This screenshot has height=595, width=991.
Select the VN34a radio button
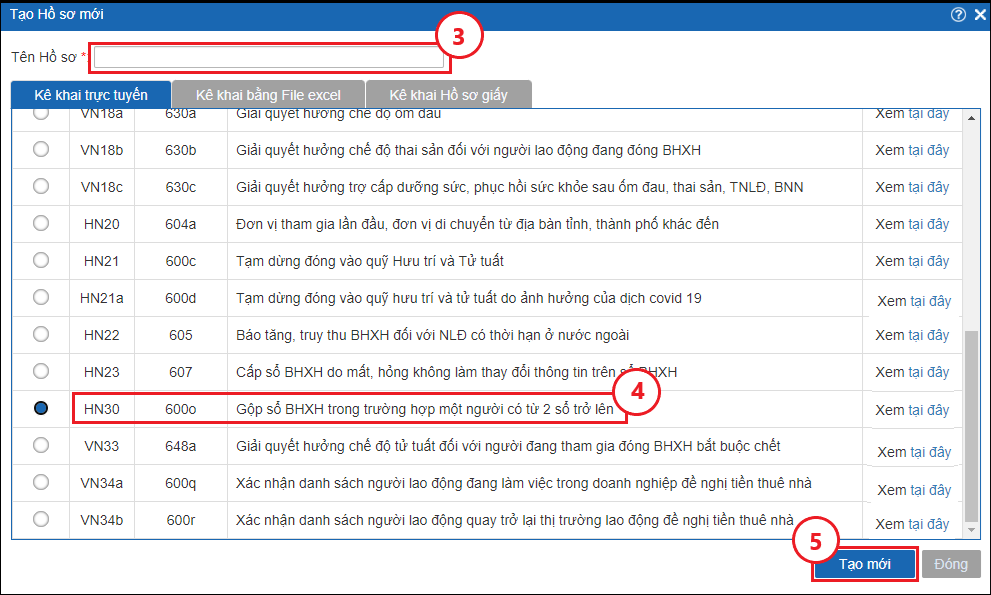coord(41,482)
